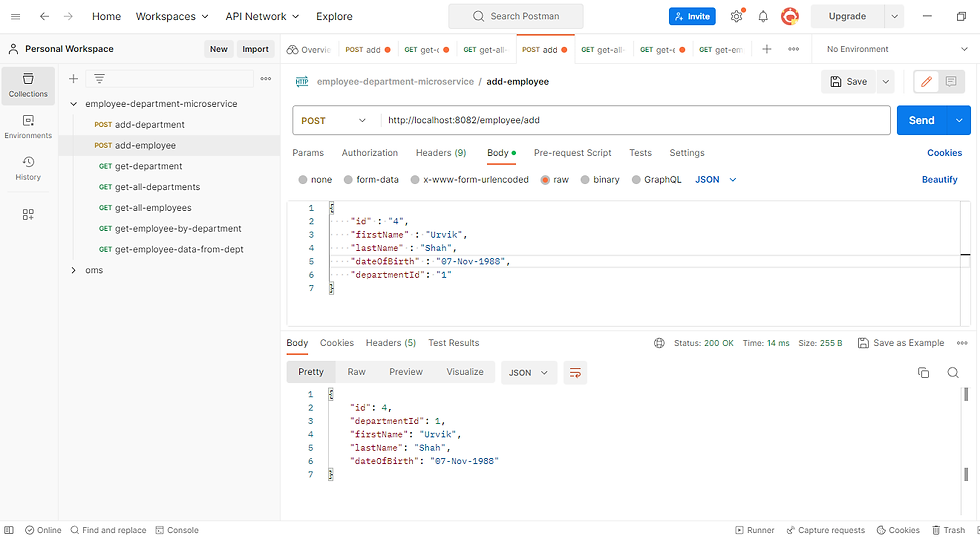Click Save as Example
The width and height of the screenshot is (980, 539).
point(901,343)
